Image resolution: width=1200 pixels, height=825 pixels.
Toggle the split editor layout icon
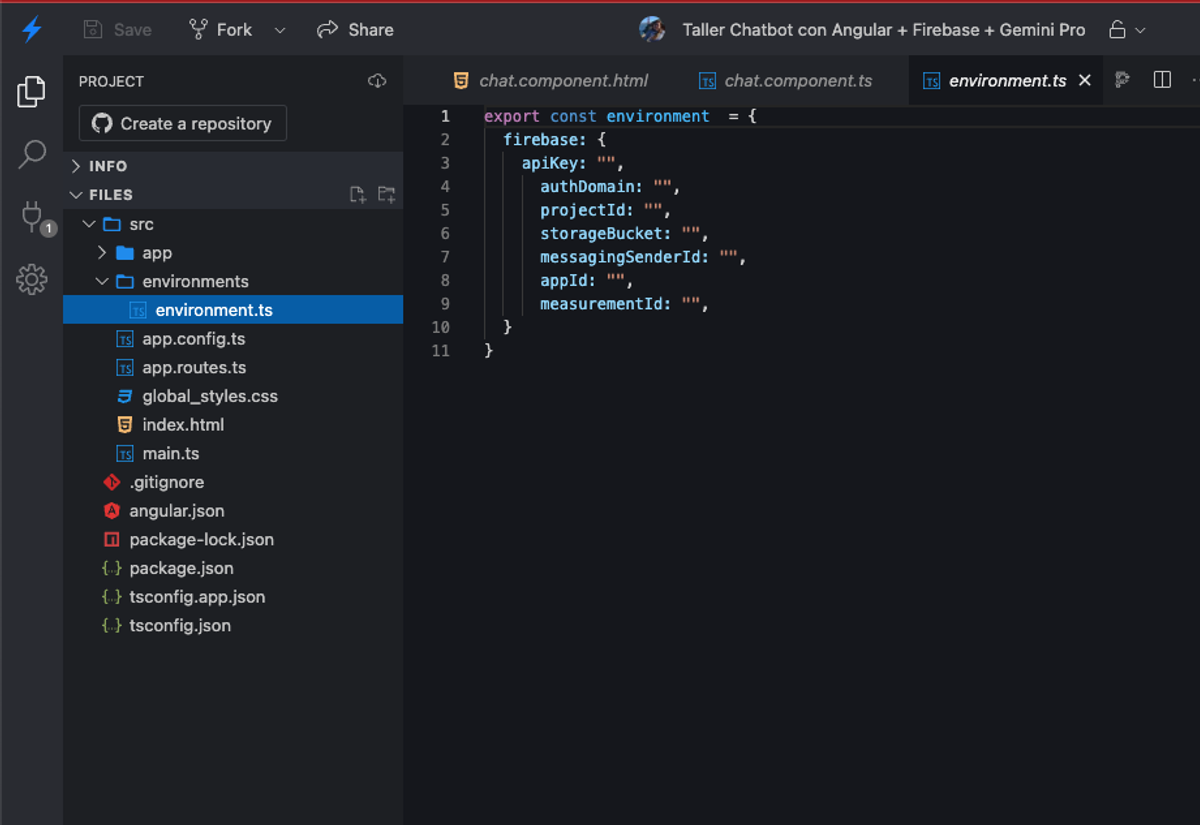pyautogui.click(x=1162, y=80)
